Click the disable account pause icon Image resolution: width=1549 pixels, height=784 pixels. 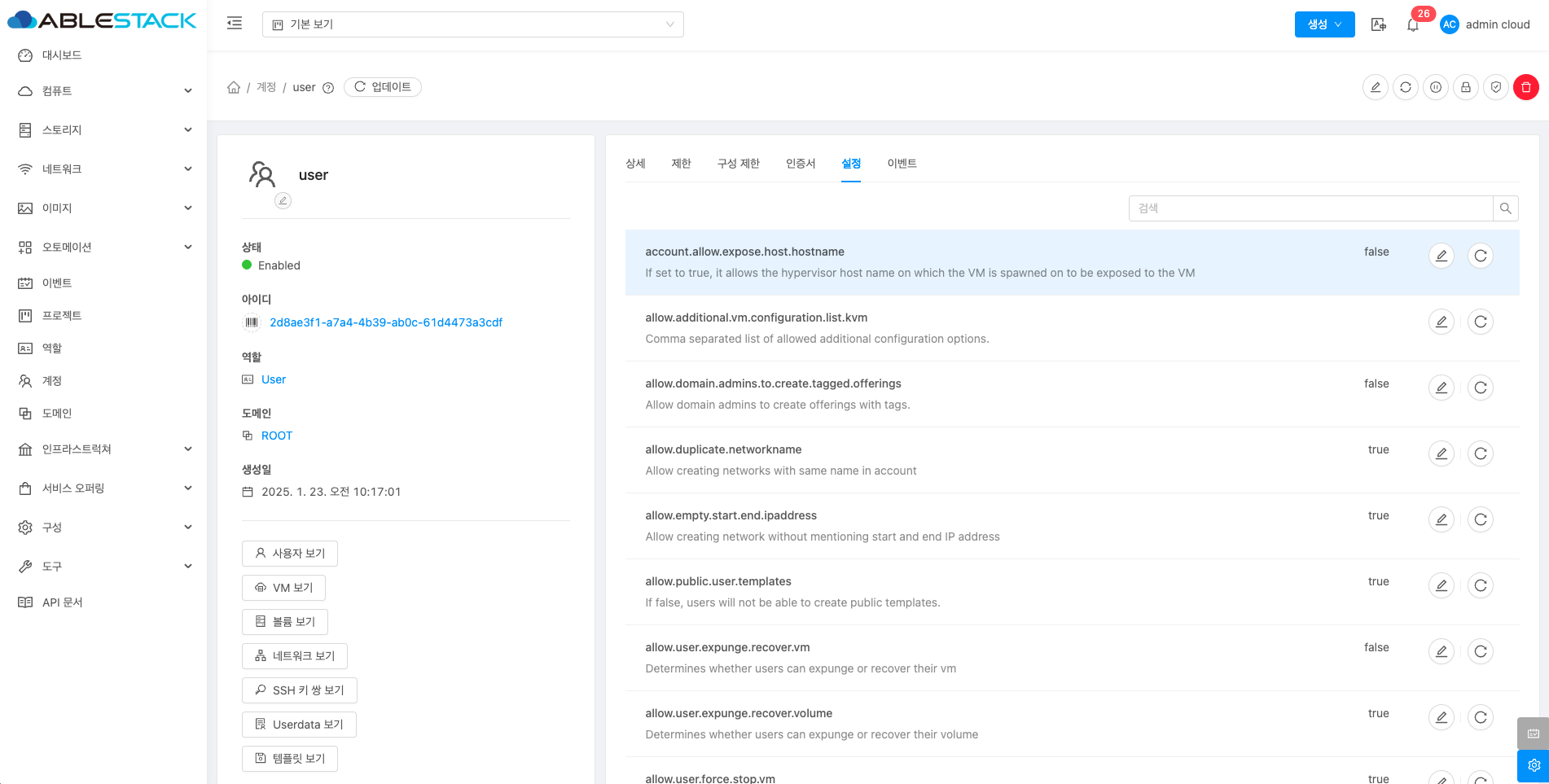tap(1435, 87)
